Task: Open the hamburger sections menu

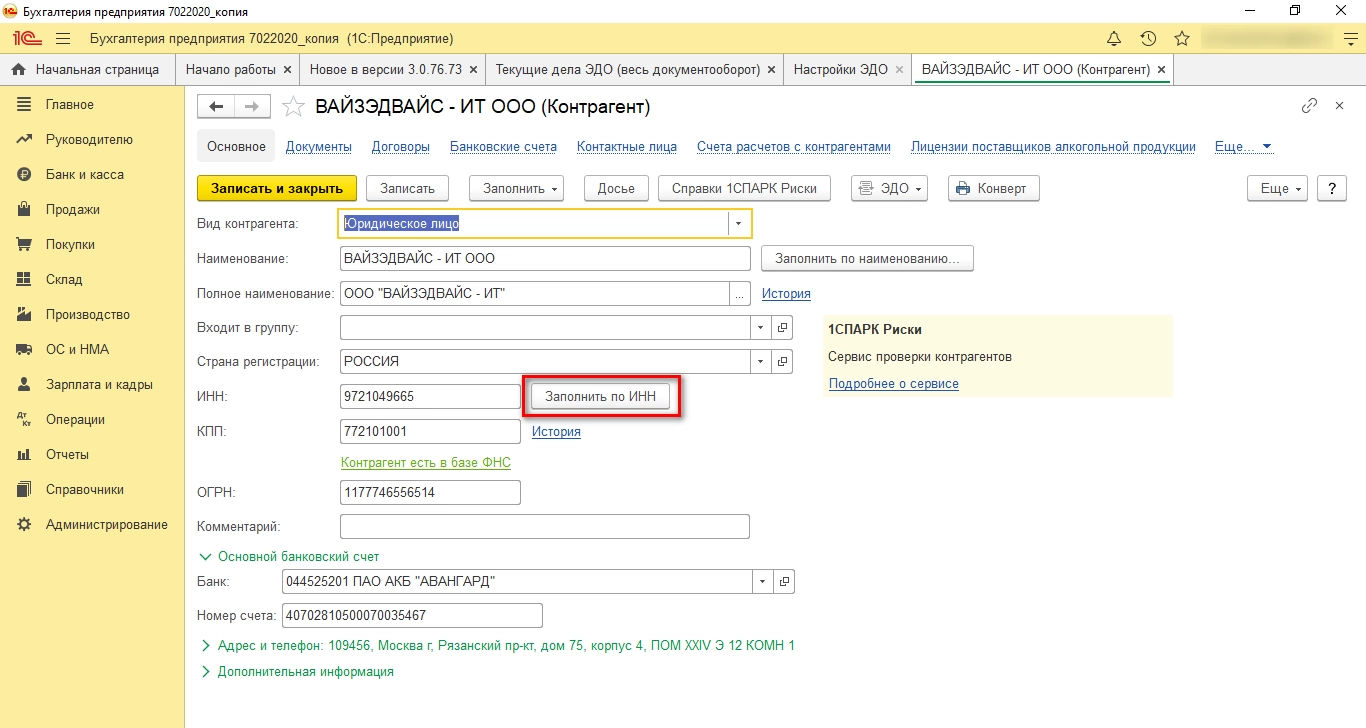Action: (x=63, y=39)
